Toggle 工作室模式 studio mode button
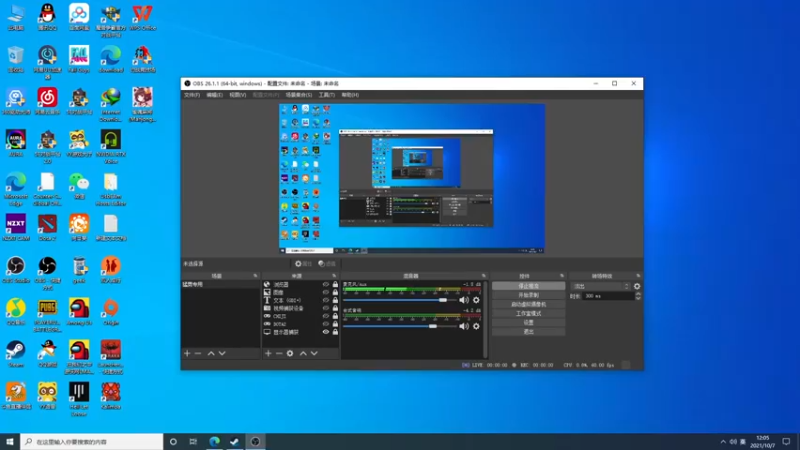The height and width of the screenshot is (450, 800). coord(528,314)
